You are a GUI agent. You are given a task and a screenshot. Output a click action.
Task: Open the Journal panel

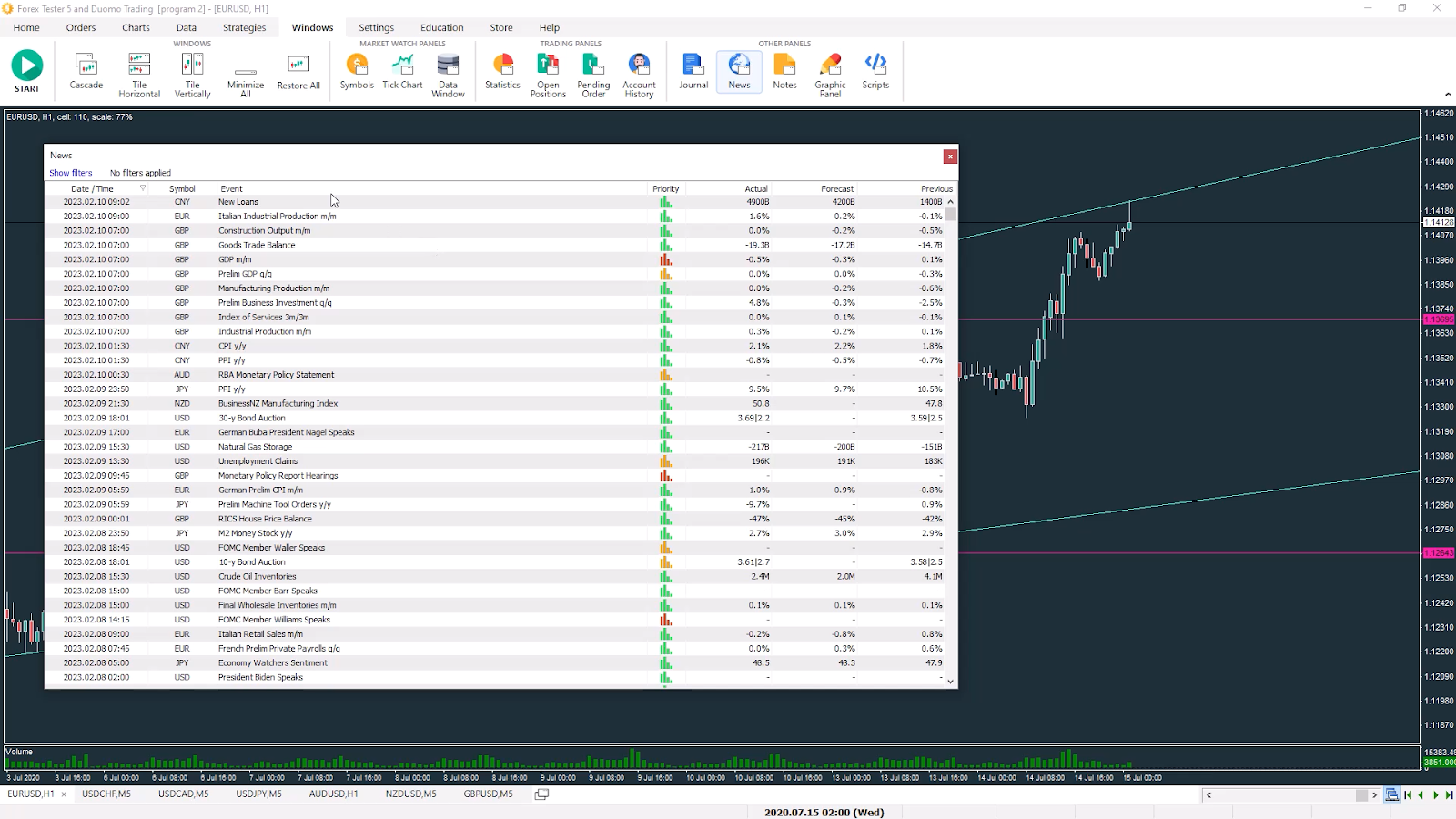tap(693, 73)
